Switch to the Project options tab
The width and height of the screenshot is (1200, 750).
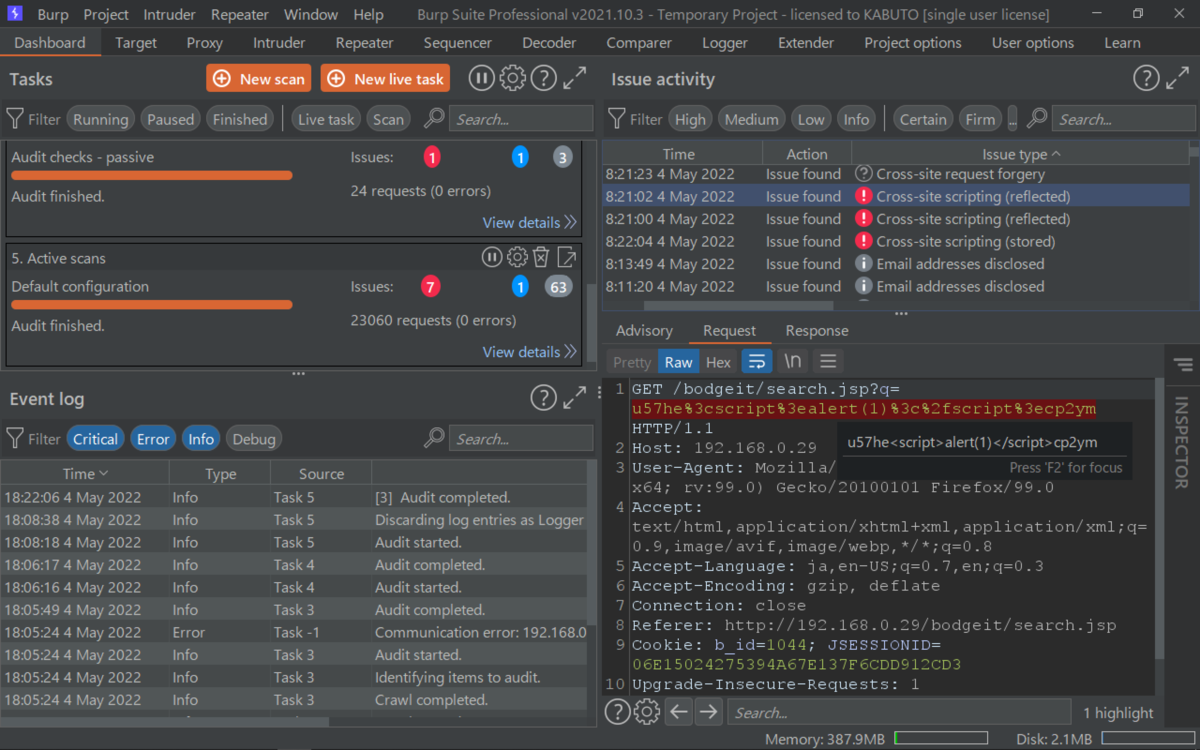[x=913, y=43]
